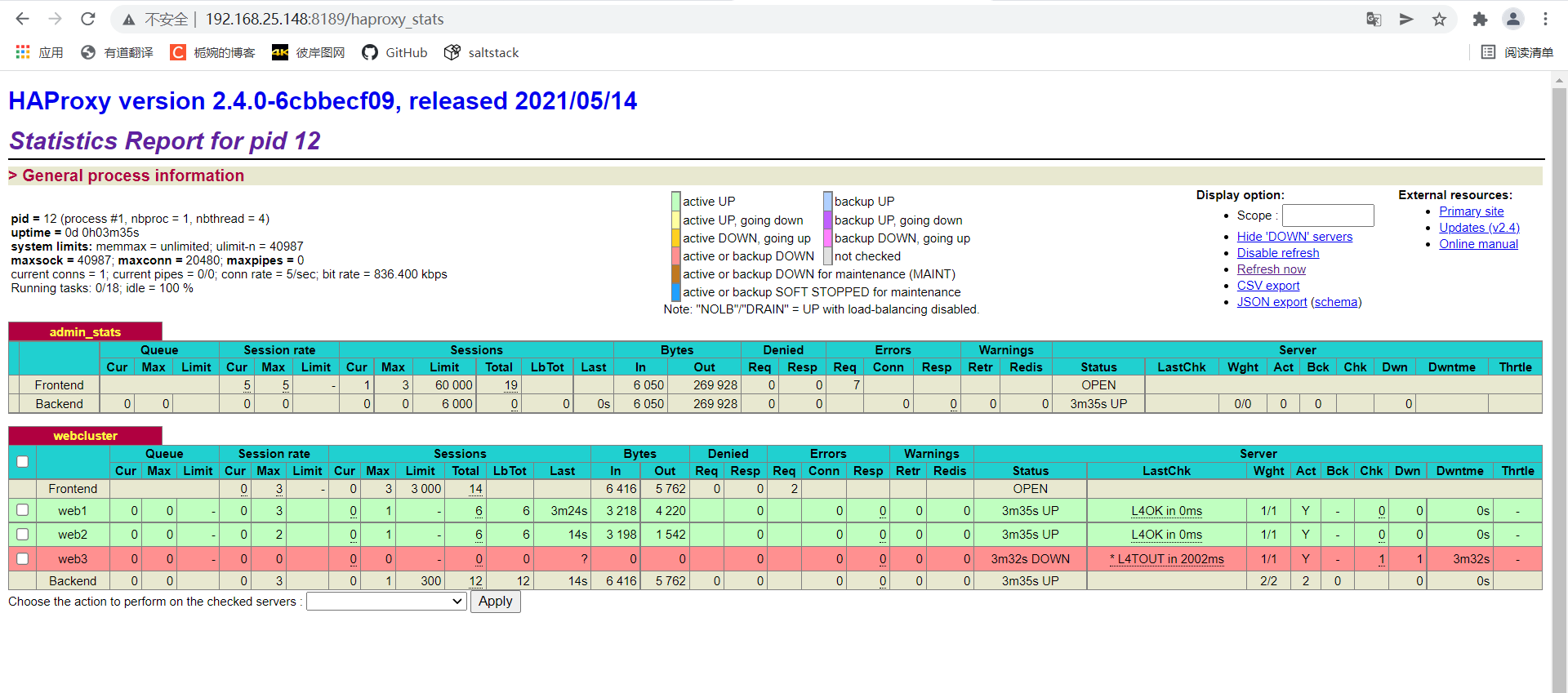The image size is (1568, 693).
Task: Click the web1 server name cell
Action: pyautogui.click(x=73, y=511)
